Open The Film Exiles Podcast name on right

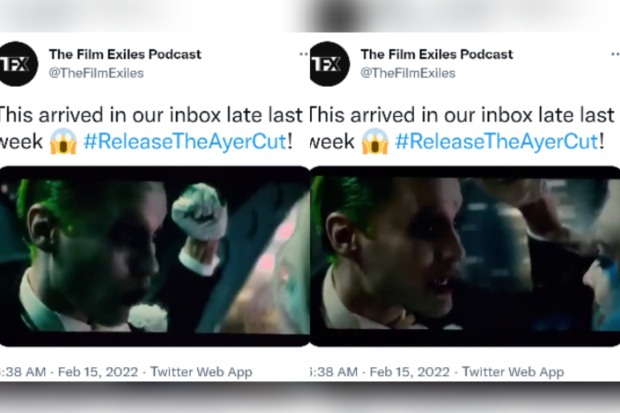click(437, 54)
